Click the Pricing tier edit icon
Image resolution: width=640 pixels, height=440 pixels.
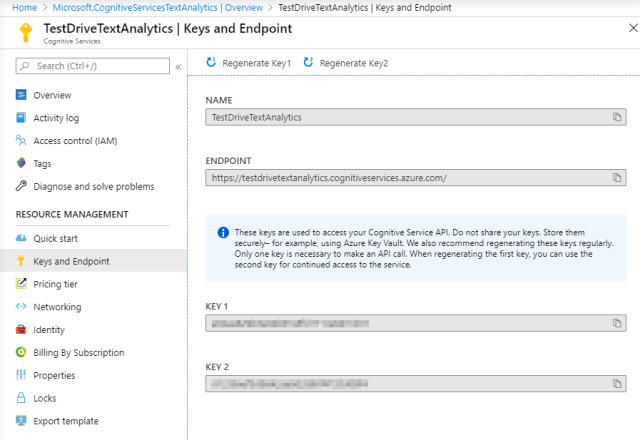21,283
